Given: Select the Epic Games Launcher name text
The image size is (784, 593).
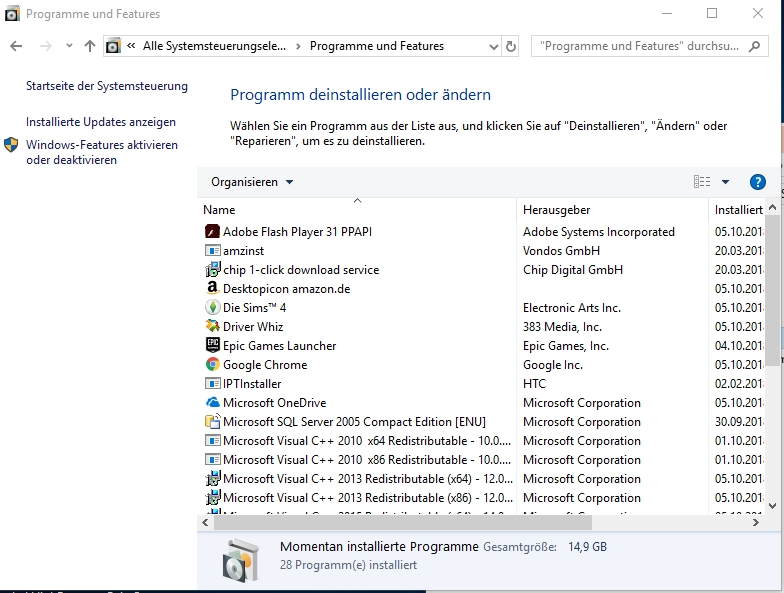Looking at the screenshot, I should pyautogui.click(x=280, y=346).
